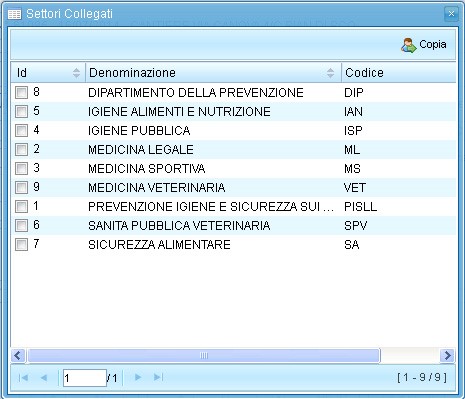Select the DIPARTIMENTO DELLA PREVENZIONE text
The image size is (465, 399).
196,93
